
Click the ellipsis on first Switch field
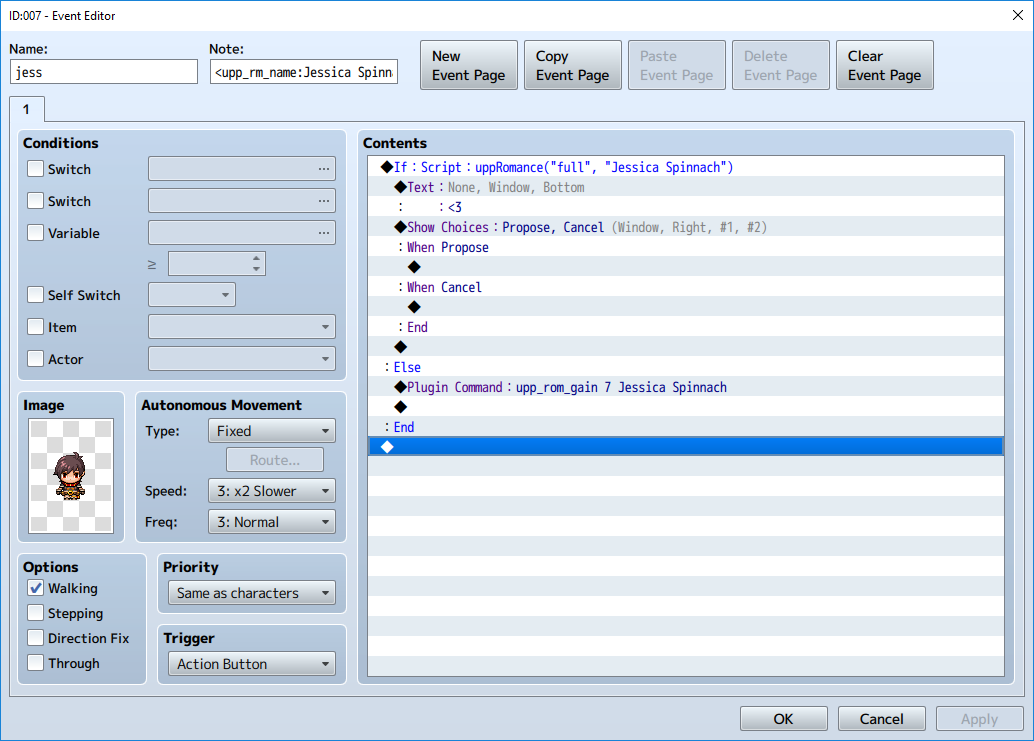(x=323, y=169)
